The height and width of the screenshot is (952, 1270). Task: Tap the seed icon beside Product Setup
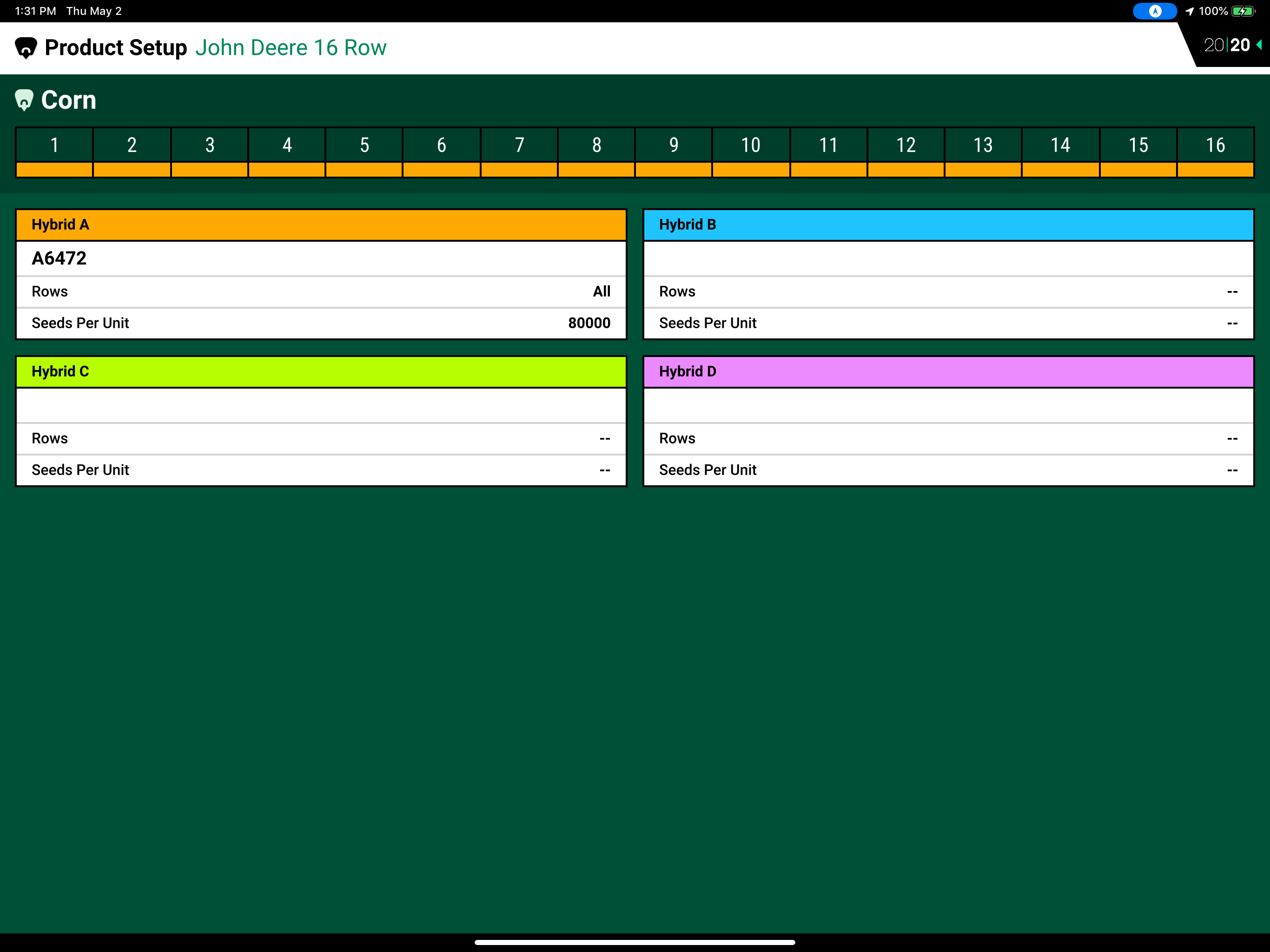(x=26, y=48)
